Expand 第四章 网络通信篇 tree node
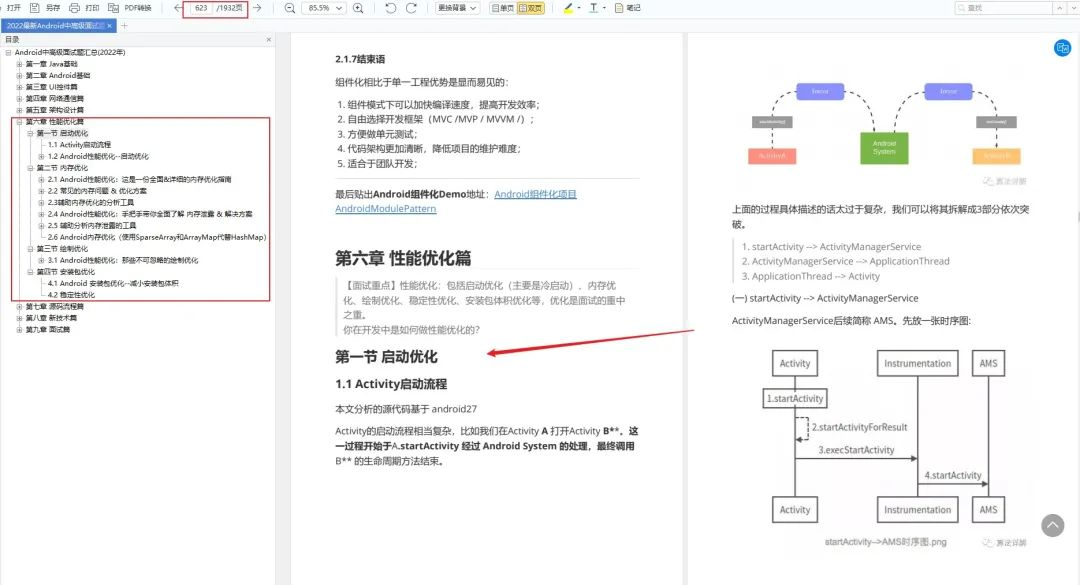The height and width of the screenshot is (585, 1080). (19, 99)
